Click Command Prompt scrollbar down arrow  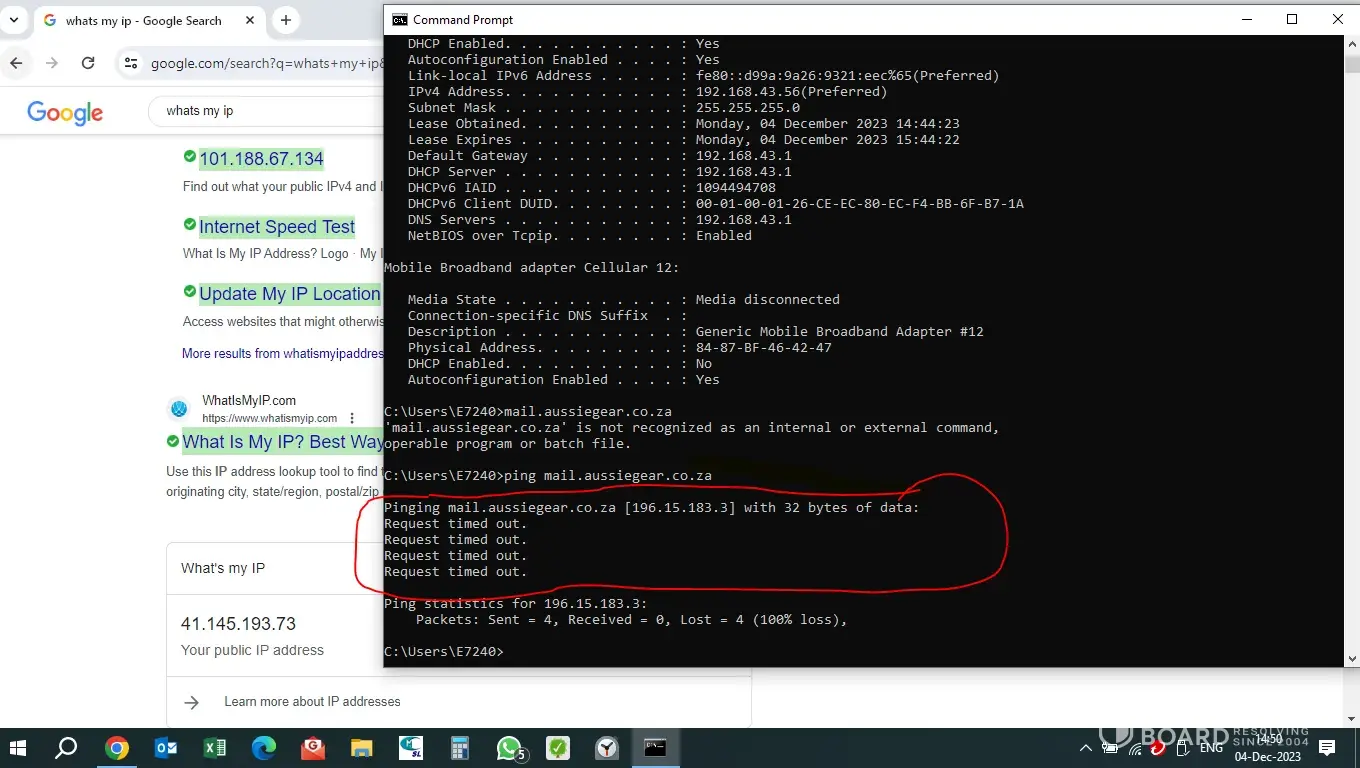(1352, 659)
